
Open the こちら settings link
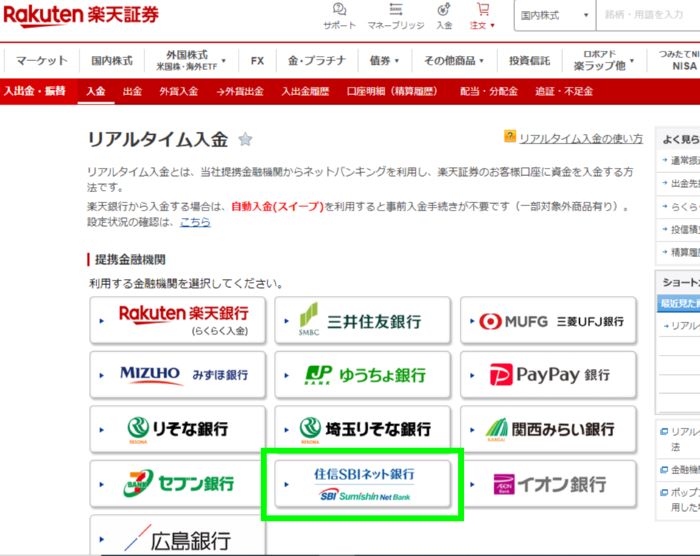click(x=195, y=222)
